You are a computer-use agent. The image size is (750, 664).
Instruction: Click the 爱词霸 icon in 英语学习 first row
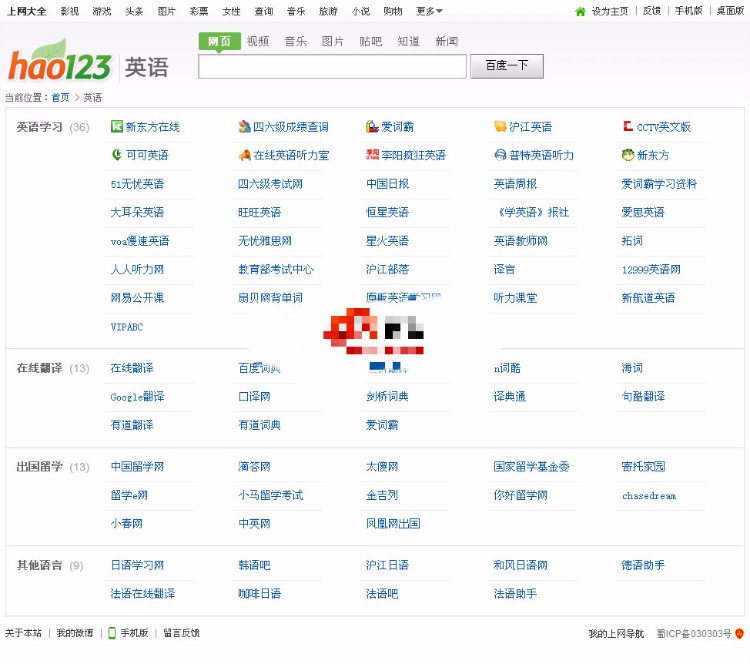coord(372,126)
